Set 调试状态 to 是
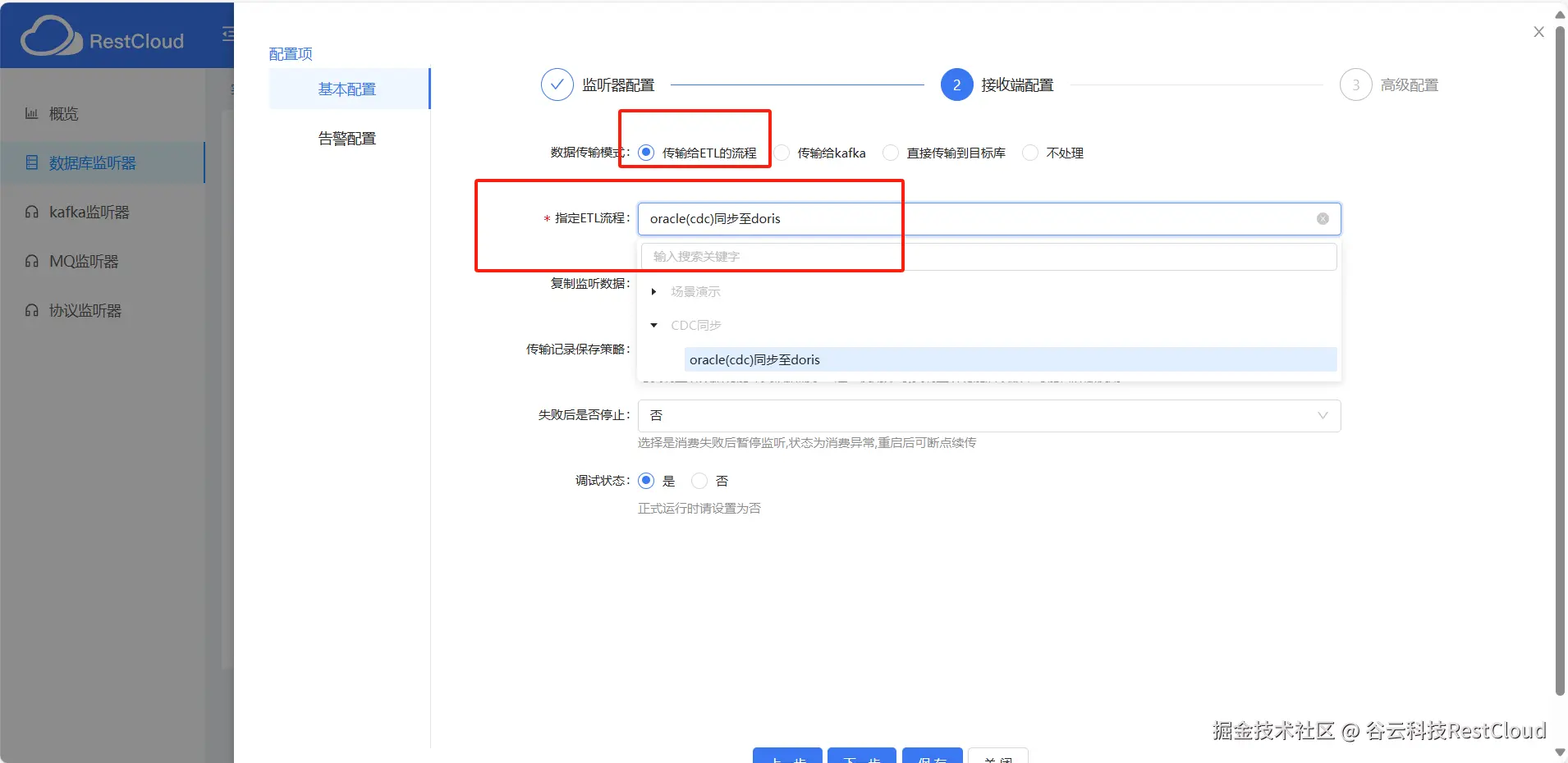The image size is (1568, 763). pos(646,481)
